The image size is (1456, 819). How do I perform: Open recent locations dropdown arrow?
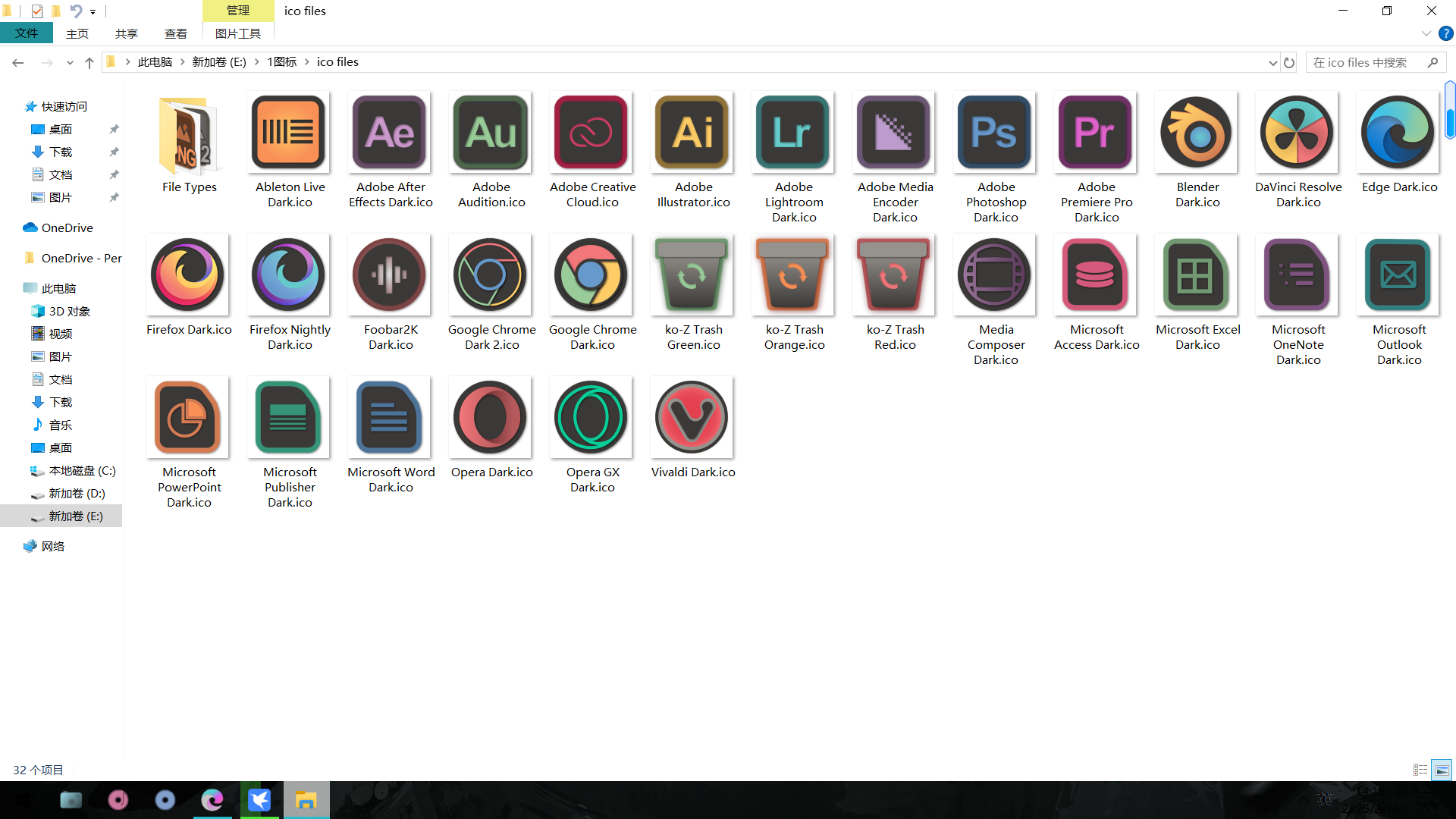tap(70, 63)
